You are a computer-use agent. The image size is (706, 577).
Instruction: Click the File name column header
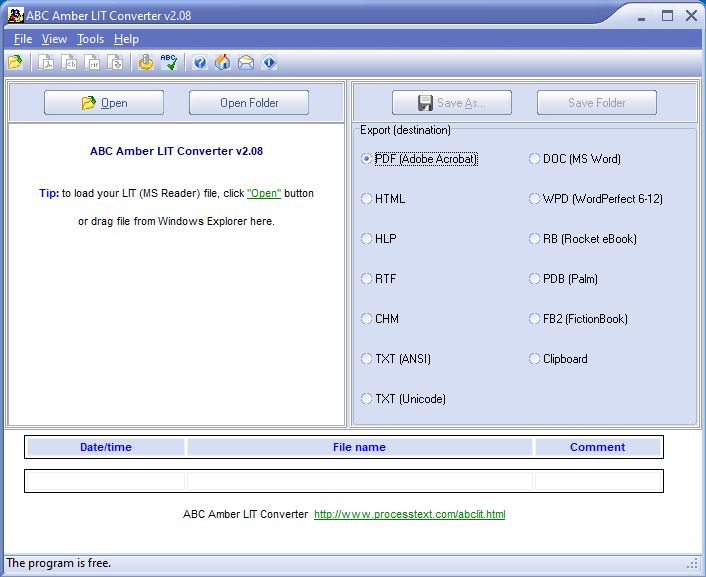tap(359, 447)
